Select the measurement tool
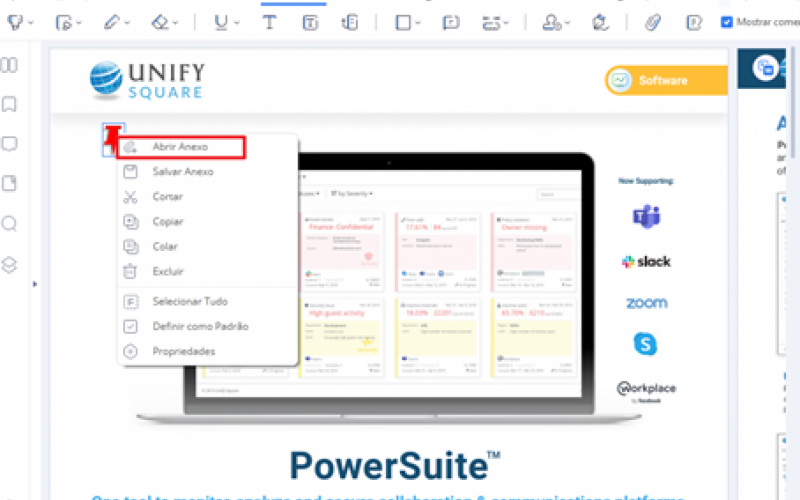Image resolution: width=800 pixels, height=500 pixels. (x=491, y=22)
